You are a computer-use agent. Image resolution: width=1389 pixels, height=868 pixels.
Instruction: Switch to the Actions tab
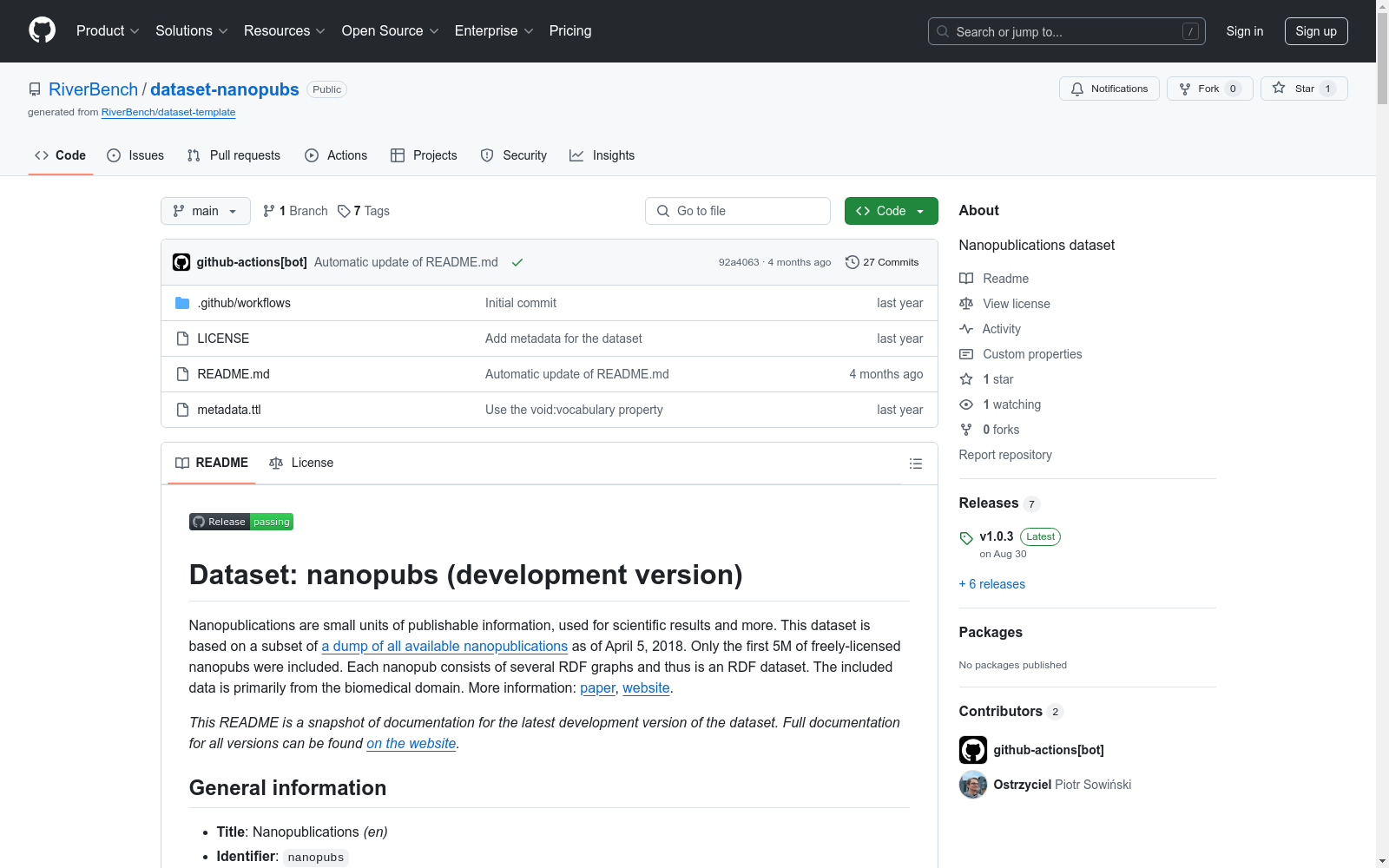point(336,155)
